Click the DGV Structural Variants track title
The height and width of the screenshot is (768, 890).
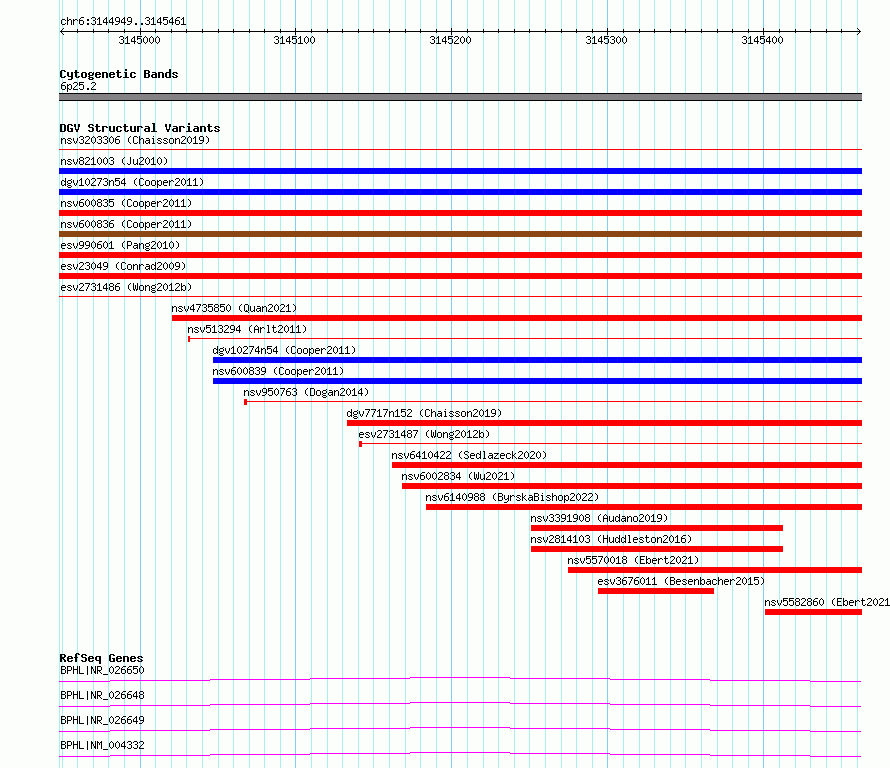[x=140, y=128]
